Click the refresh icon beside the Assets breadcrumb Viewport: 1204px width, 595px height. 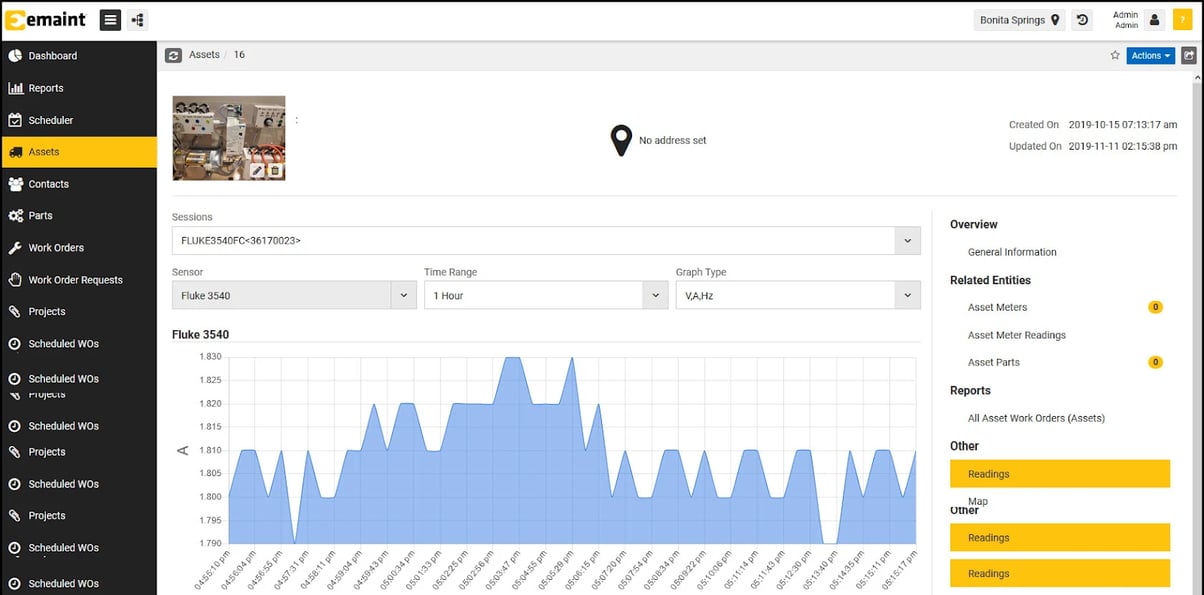173,55
